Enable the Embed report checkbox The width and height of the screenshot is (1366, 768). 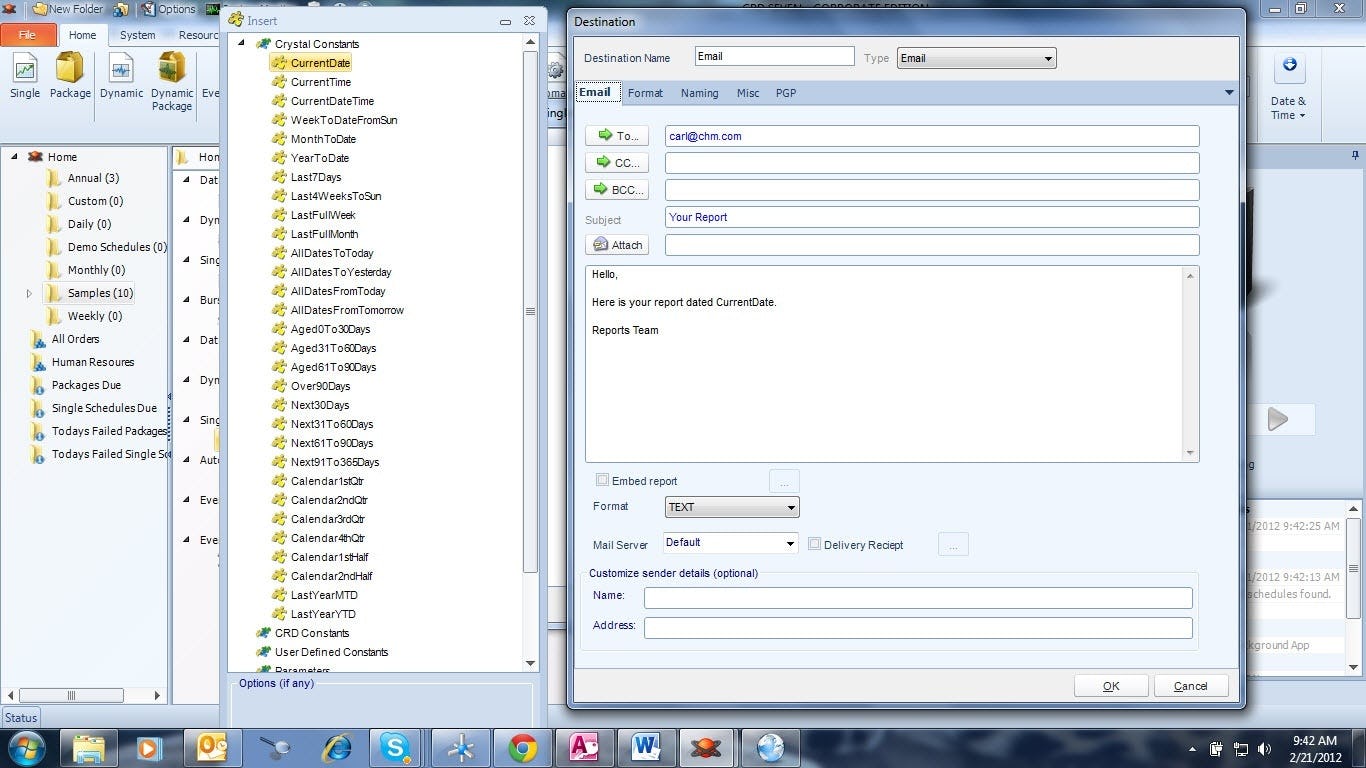(x=603, y=480)
